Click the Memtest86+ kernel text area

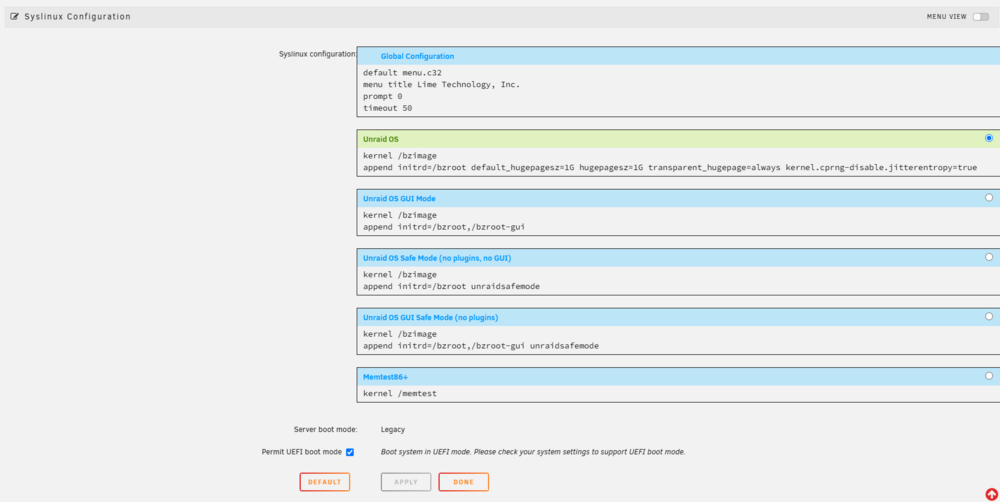[679, 394]
